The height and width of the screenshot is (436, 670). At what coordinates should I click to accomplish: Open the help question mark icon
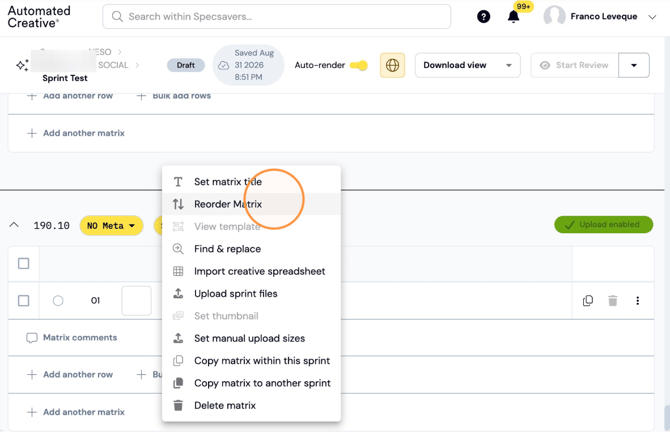(483, 17)
